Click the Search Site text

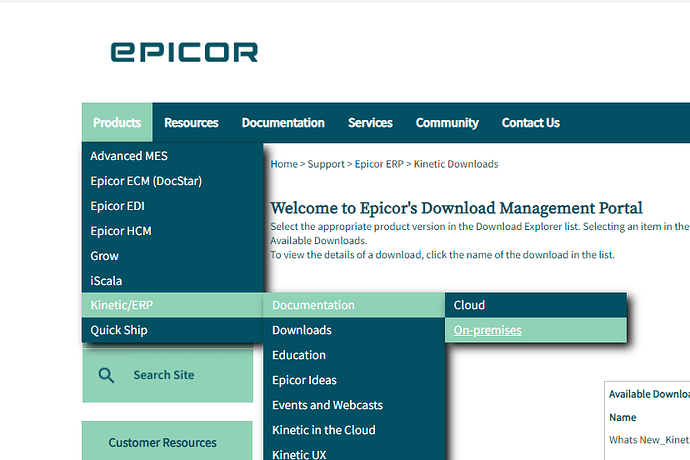pyautogui.click(x=164, y=375)
